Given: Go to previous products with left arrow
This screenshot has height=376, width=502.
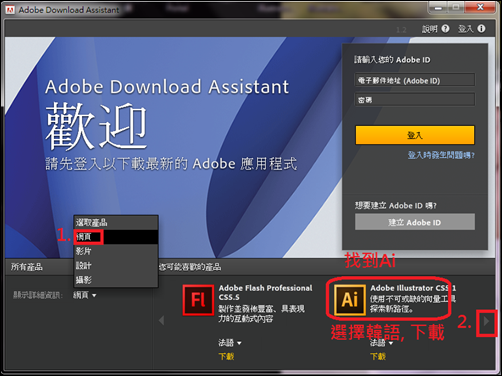Looking at the screenshot, I should [x=162, y=320].
